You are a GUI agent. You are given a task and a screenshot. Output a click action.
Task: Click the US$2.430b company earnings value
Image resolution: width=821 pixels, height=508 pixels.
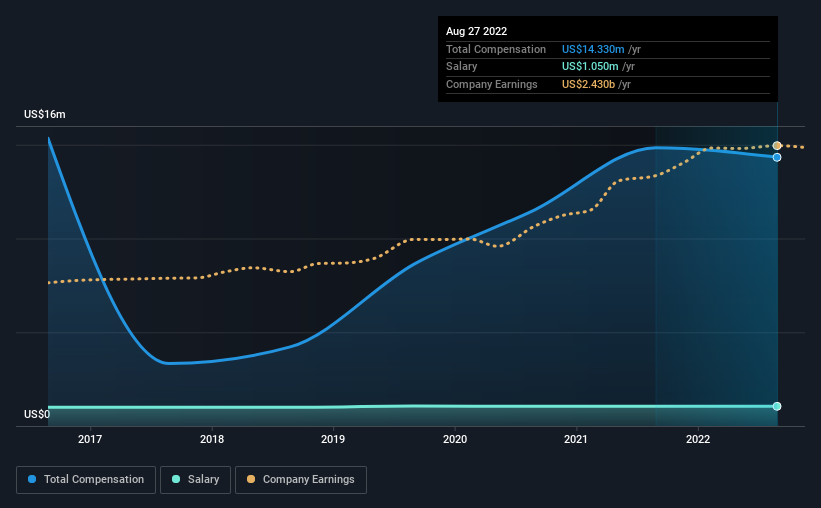pos(588,84)
